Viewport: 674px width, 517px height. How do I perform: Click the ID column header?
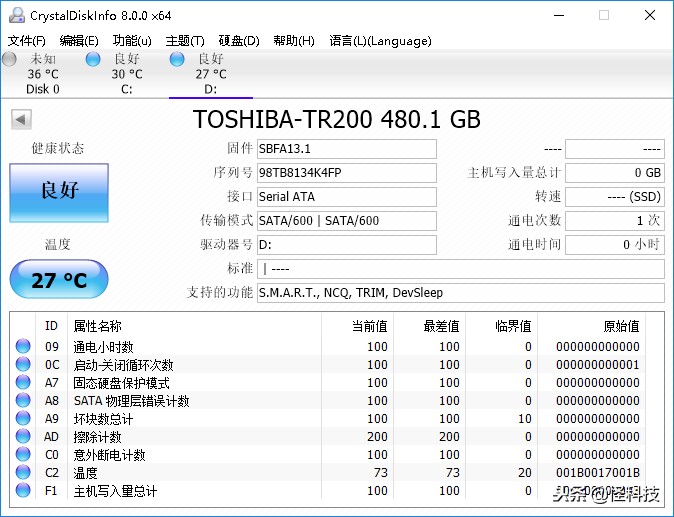point(51,326)
